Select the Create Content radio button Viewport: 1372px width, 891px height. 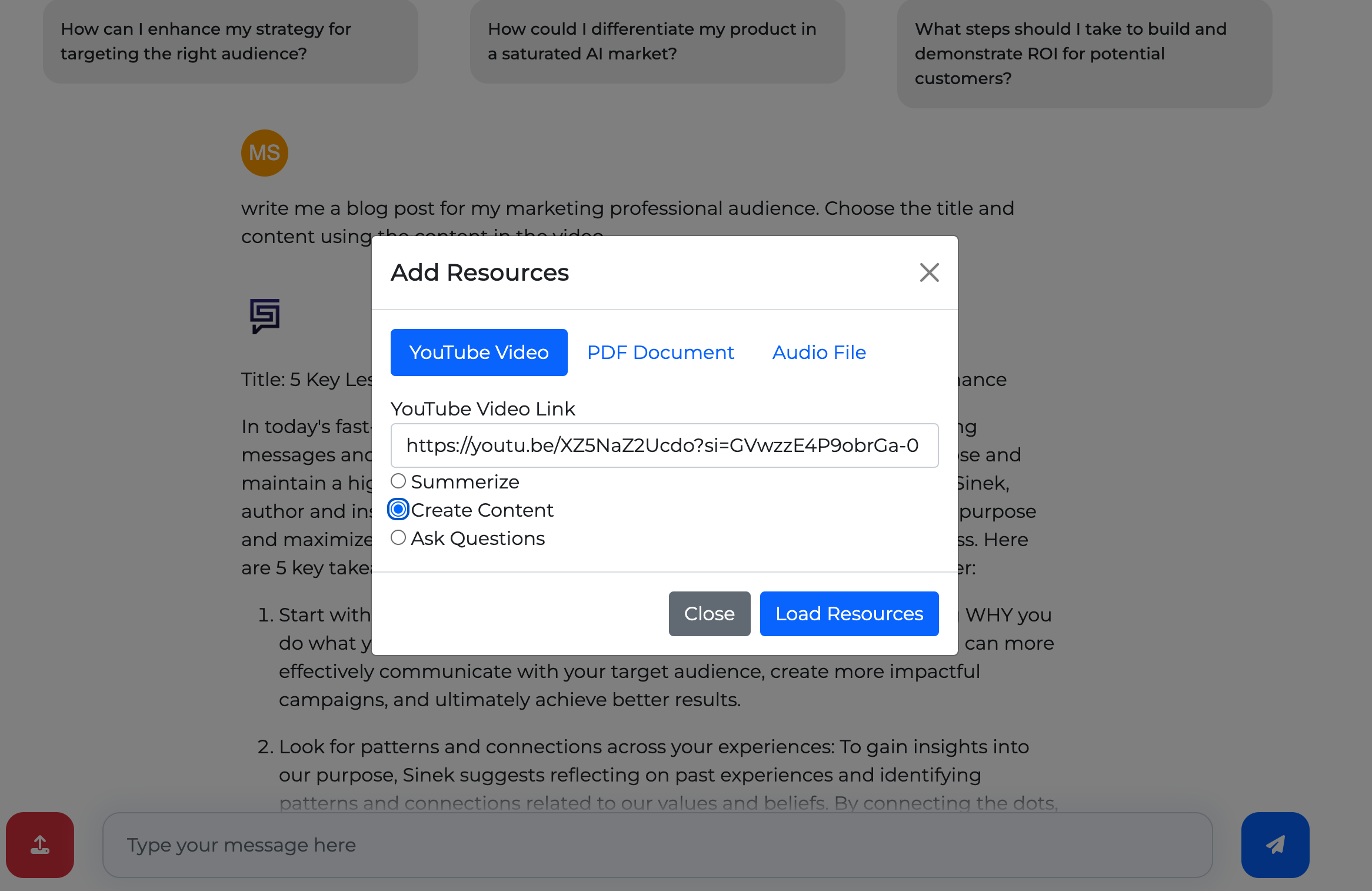click(398, 510)
